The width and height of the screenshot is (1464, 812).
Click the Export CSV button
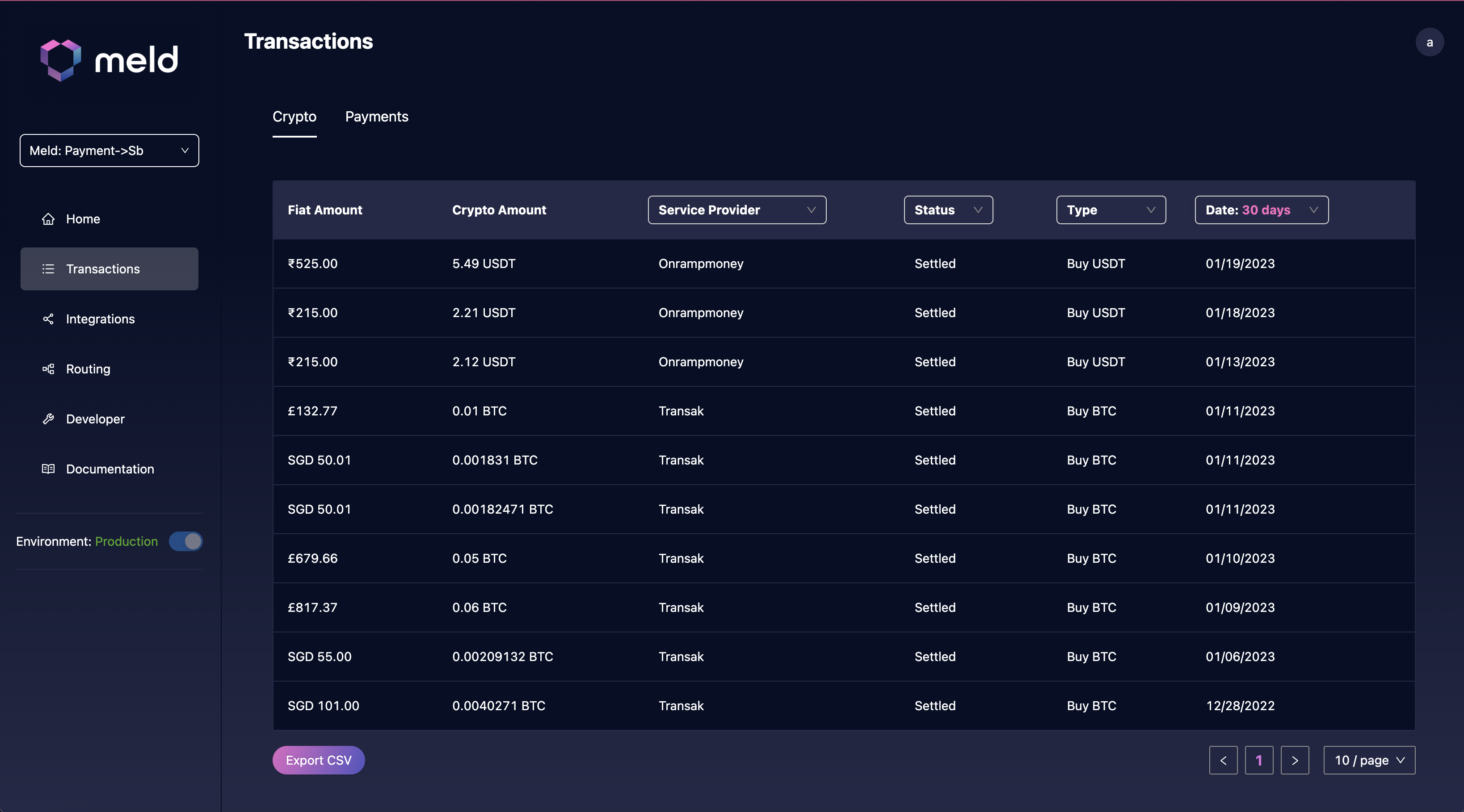click(x=318, y=760)
